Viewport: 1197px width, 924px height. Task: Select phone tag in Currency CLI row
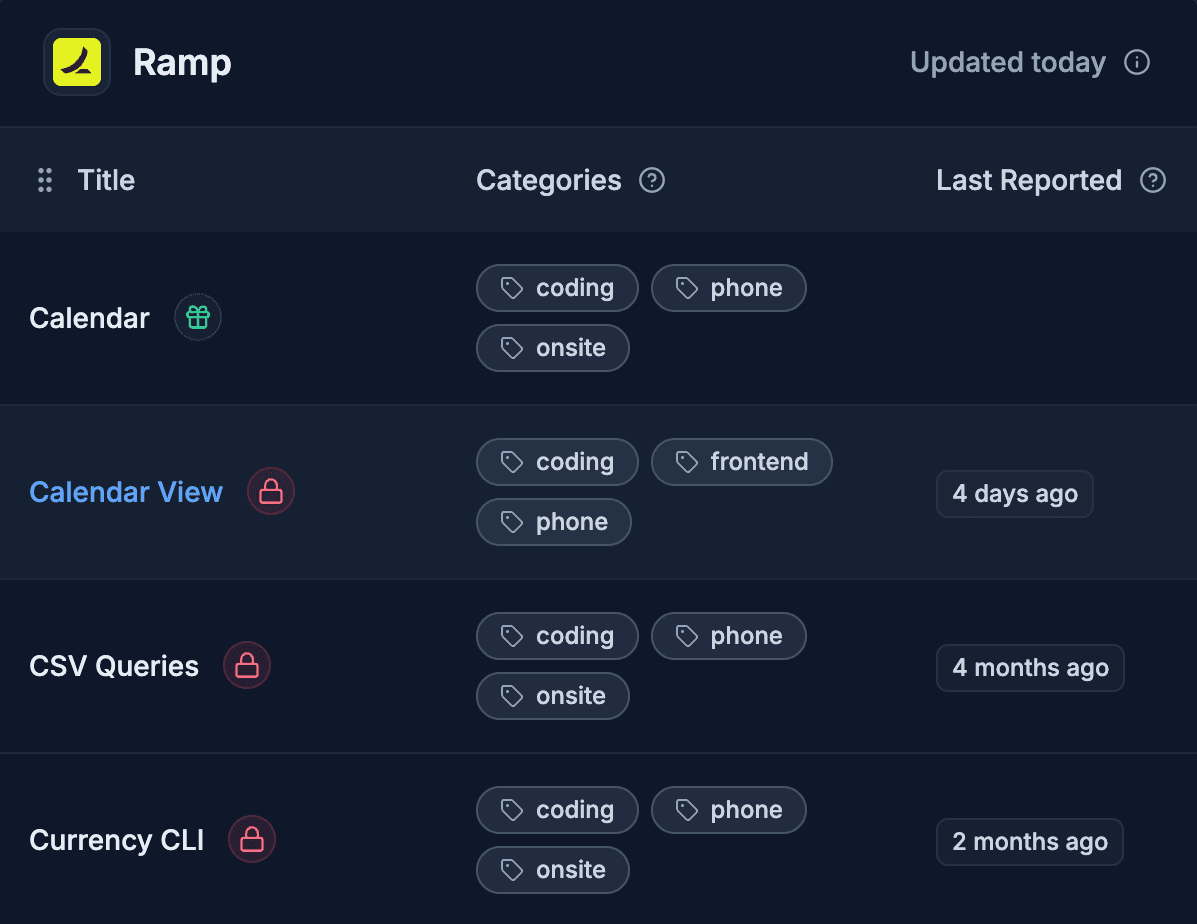[728, 810]
